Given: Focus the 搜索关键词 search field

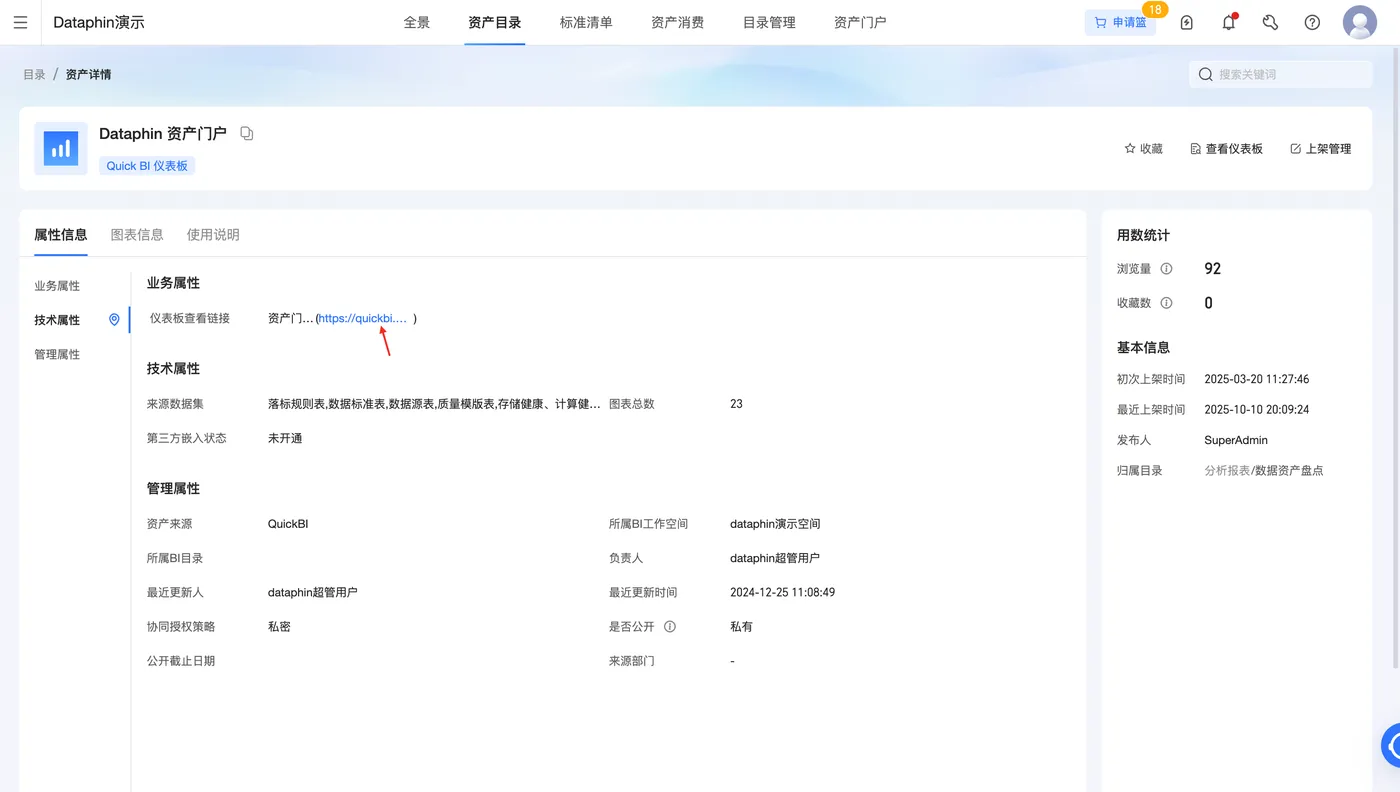Looking at the screenshot, I should pyautogui.click(x=1280, y=74).
